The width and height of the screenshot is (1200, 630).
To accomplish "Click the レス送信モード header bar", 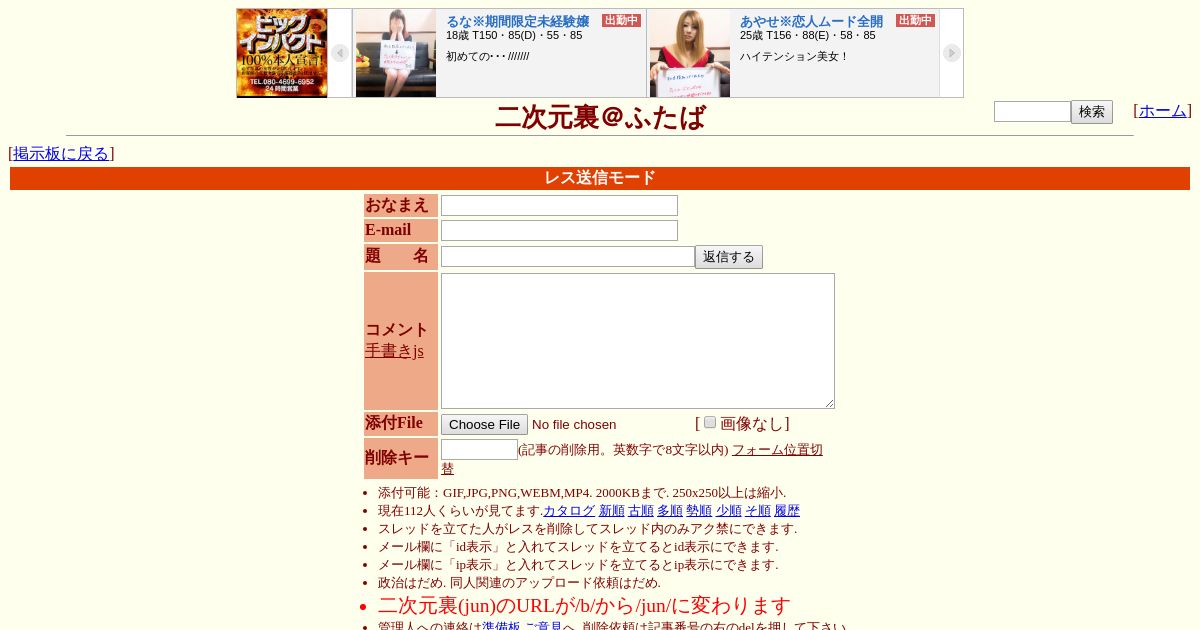I will coord(600,178).
